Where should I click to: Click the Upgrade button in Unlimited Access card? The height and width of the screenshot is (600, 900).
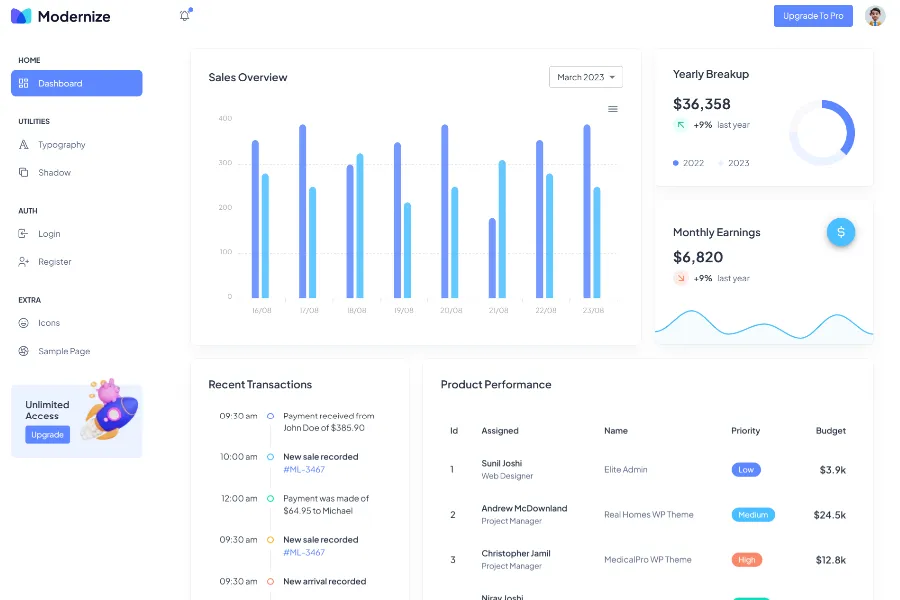[x=47, y=435]
